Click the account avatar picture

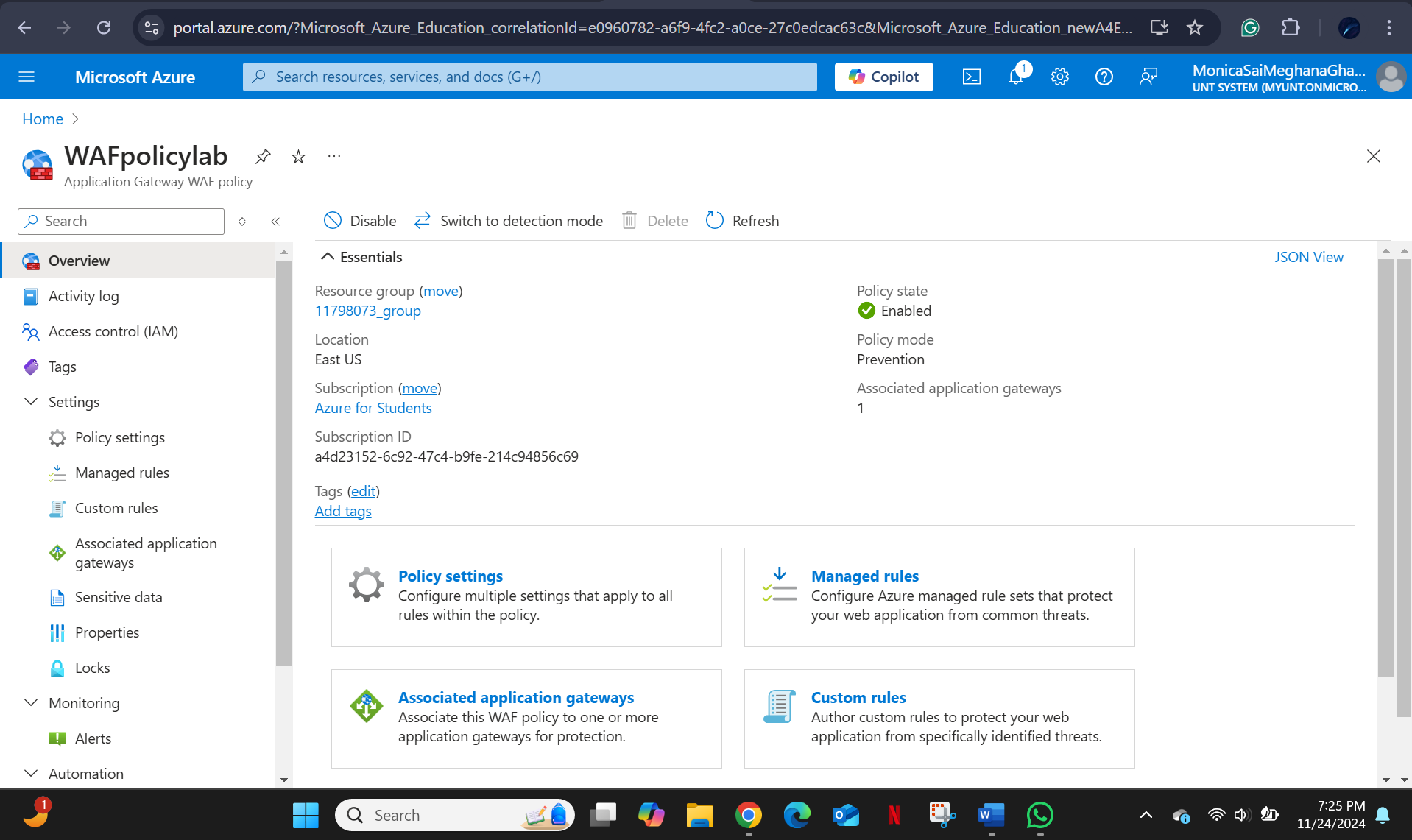[x=1391, y=77]
